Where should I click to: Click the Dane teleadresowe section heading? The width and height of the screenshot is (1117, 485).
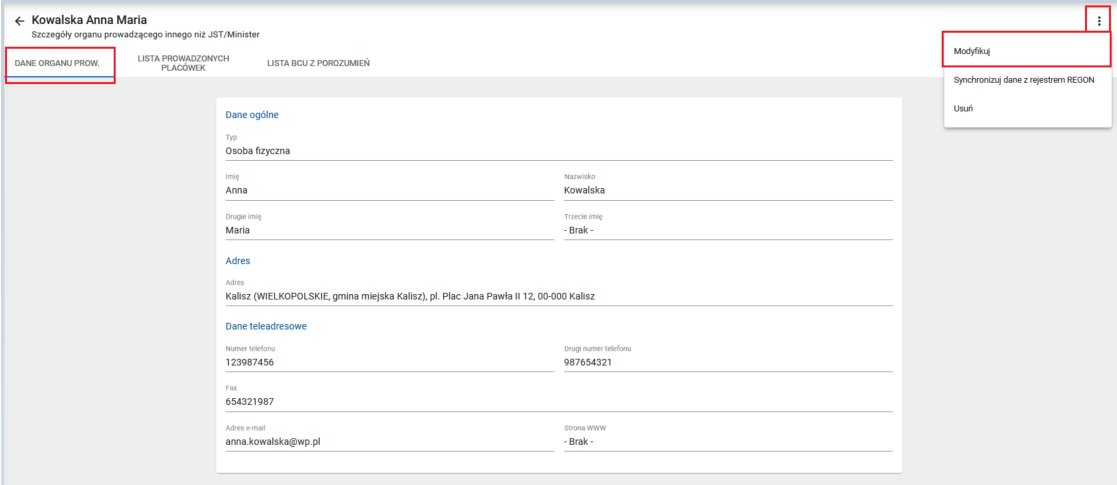266,326
